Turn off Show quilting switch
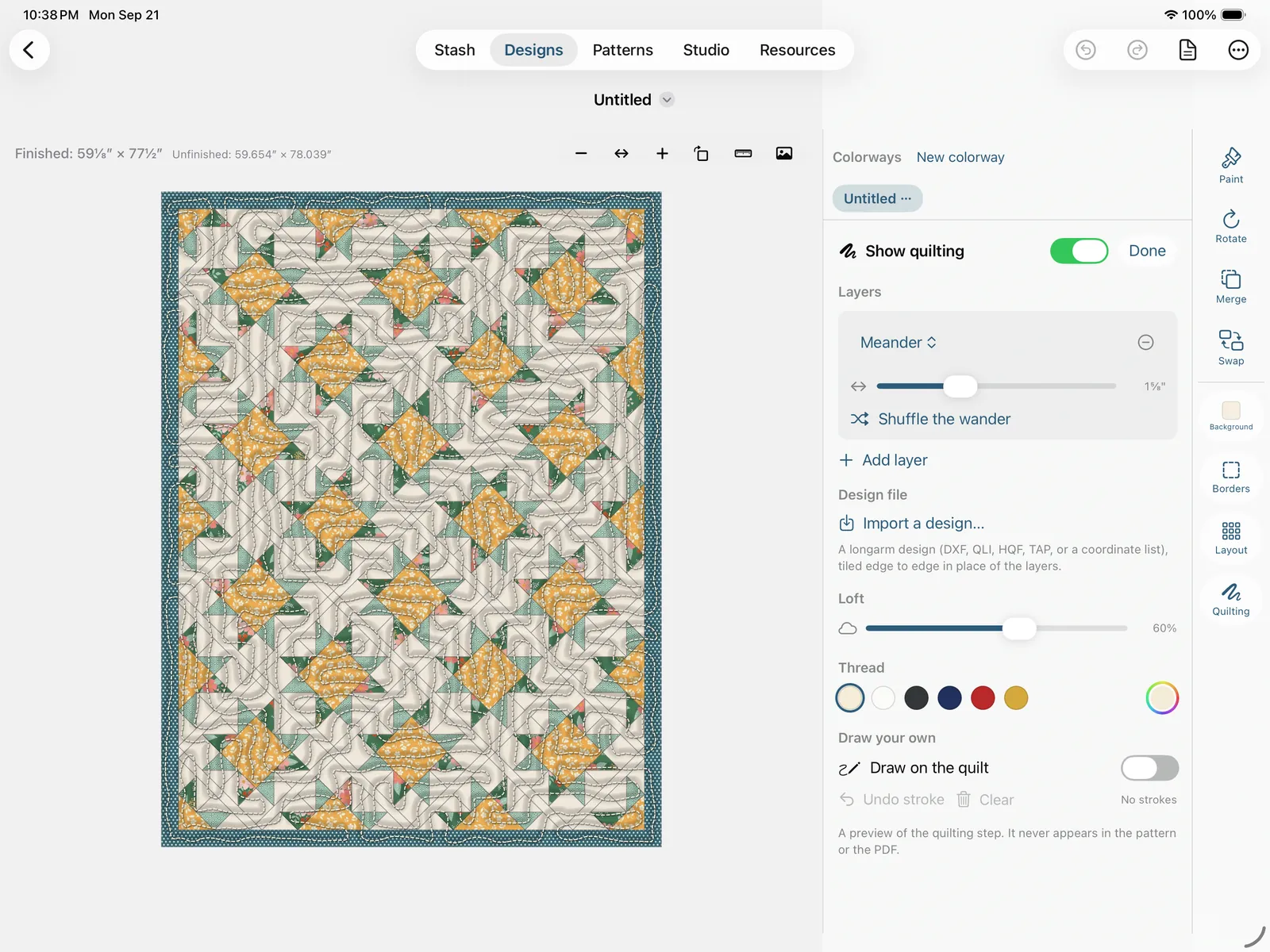 click(x=1079, y=251)
